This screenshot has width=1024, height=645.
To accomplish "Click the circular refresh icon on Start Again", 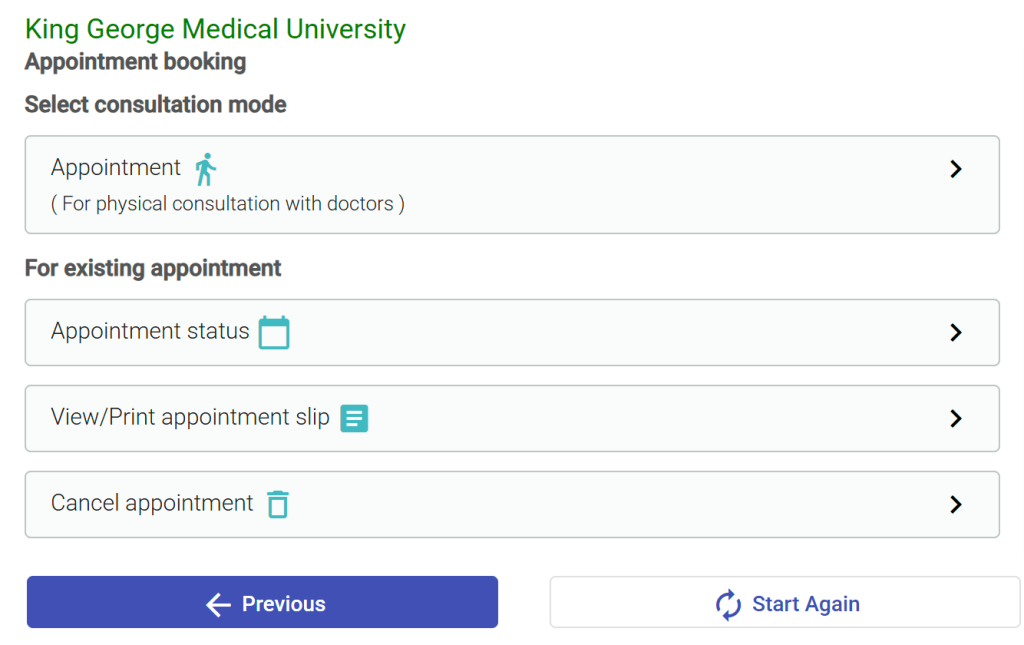I will 728,604.
